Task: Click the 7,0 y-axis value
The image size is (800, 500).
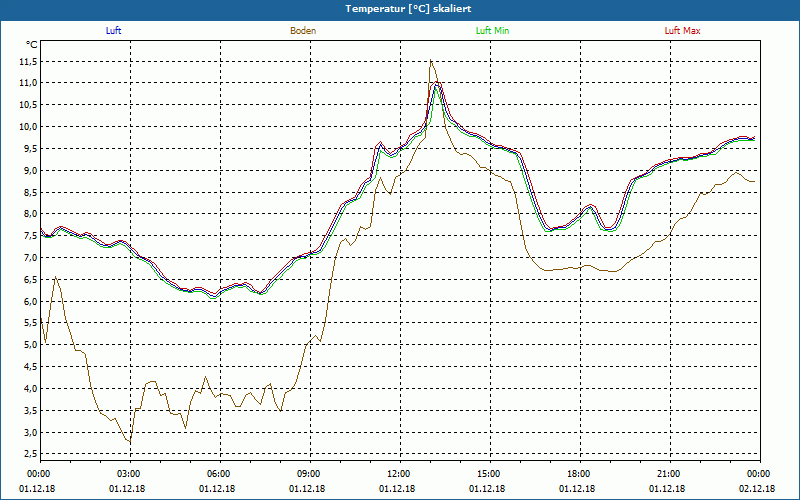Action: [30, 258]
